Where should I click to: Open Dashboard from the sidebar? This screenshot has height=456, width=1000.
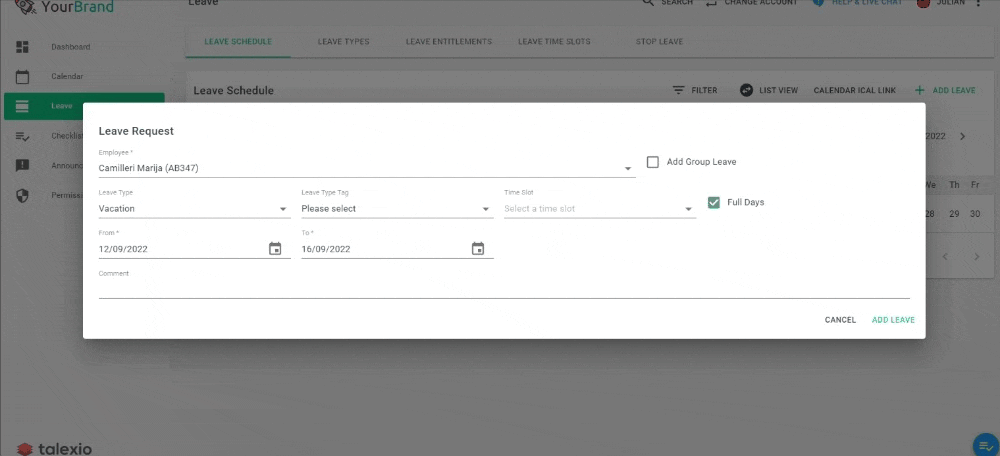(x=70, y=47)
